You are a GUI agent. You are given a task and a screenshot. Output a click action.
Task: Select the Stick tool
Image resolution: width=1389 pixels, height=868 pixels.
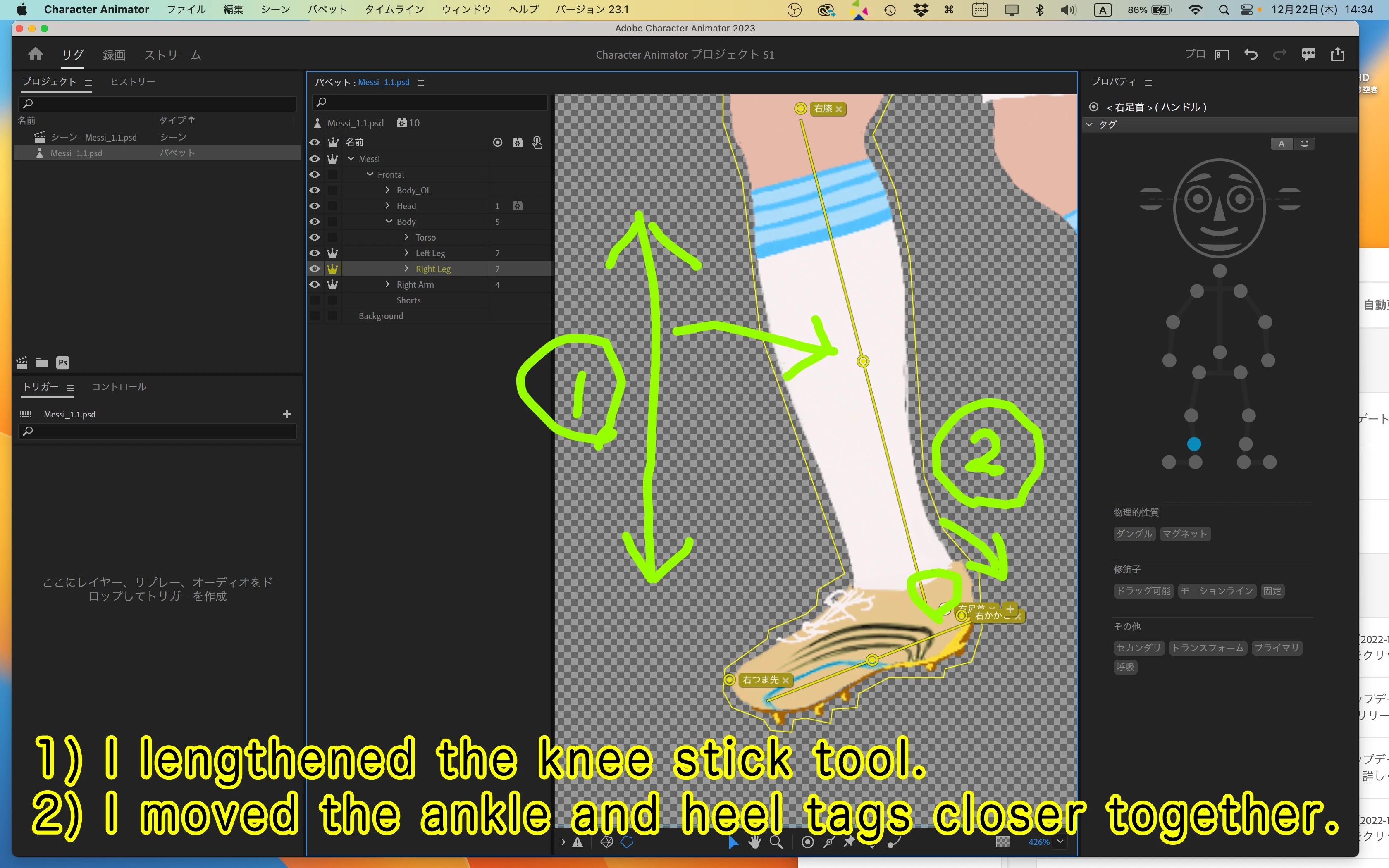coord(828,842)
